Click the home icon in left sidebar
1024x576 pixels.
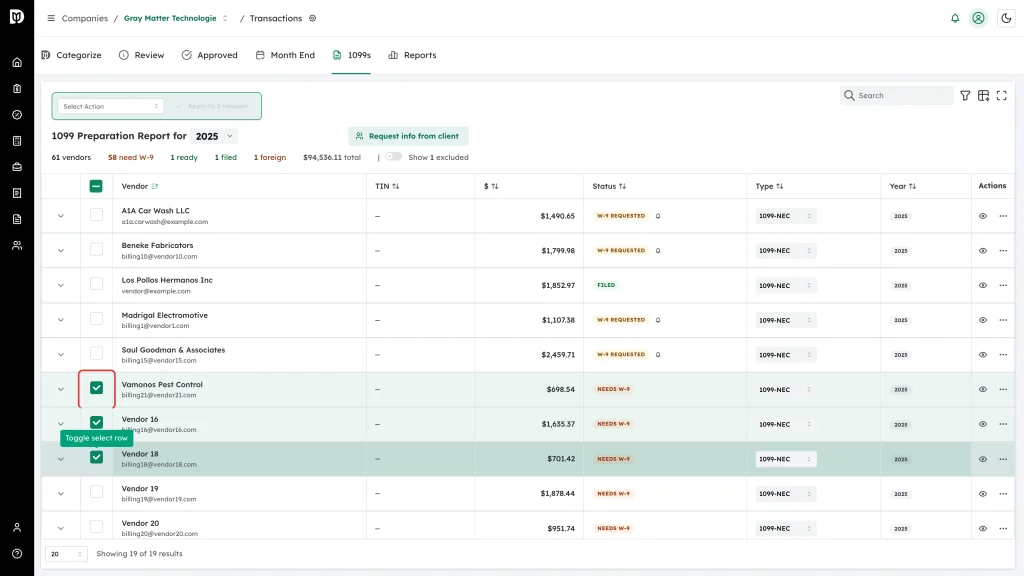tap(17, 63)
